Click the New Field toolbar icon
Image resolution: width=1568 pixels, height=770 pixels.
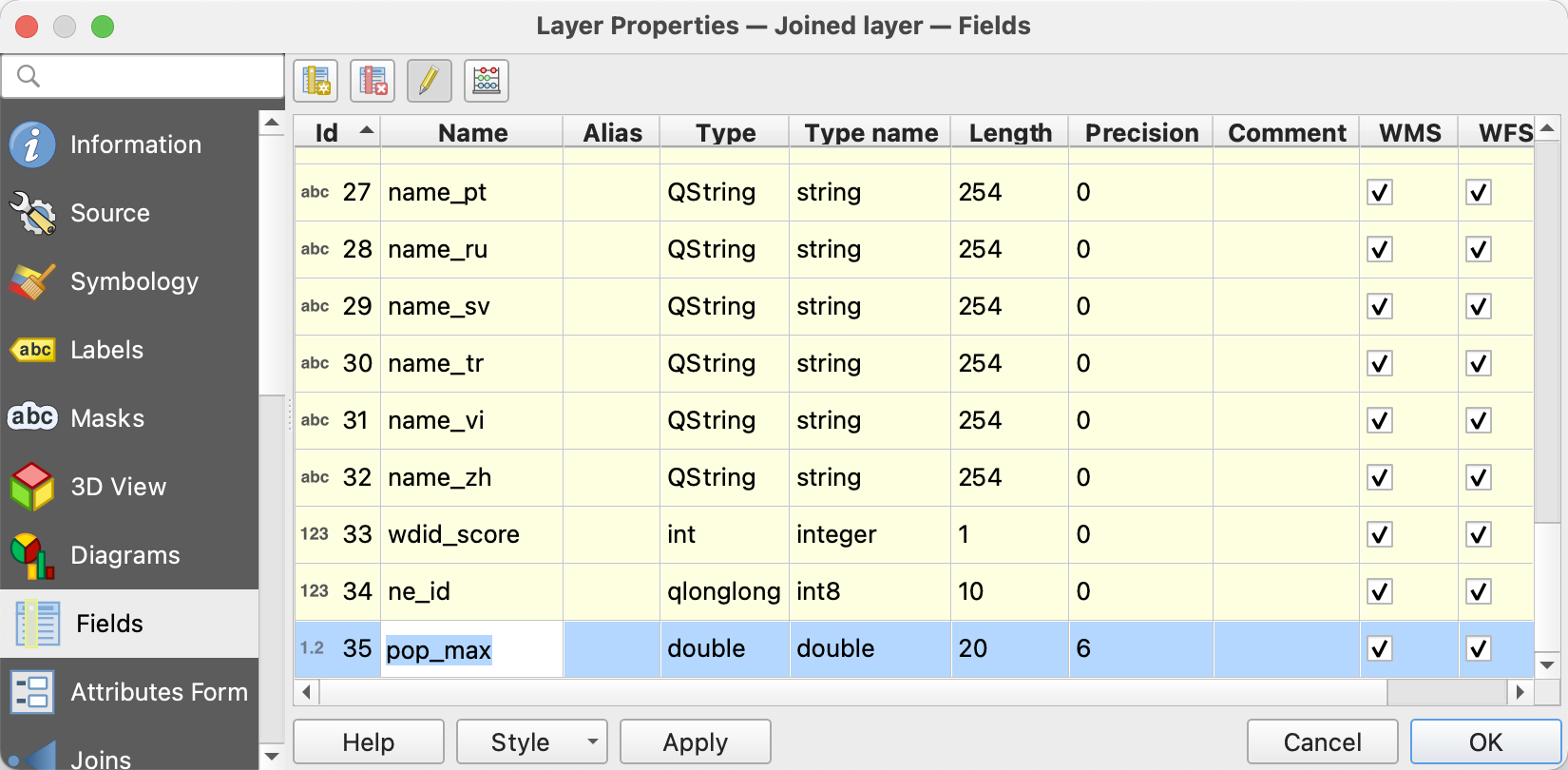tap(316, 81)
